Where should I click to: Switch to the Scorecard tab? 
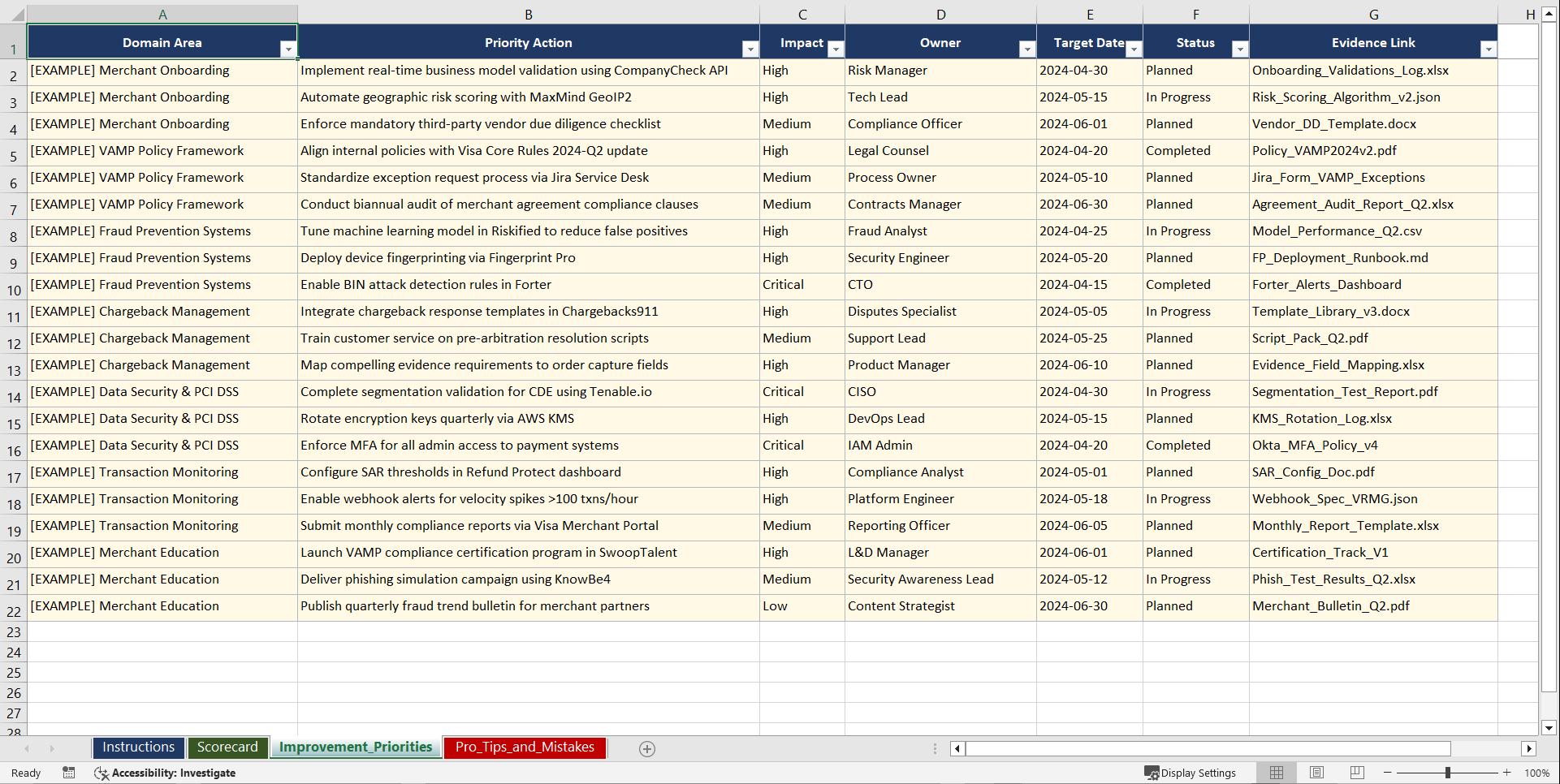(227, 747)
